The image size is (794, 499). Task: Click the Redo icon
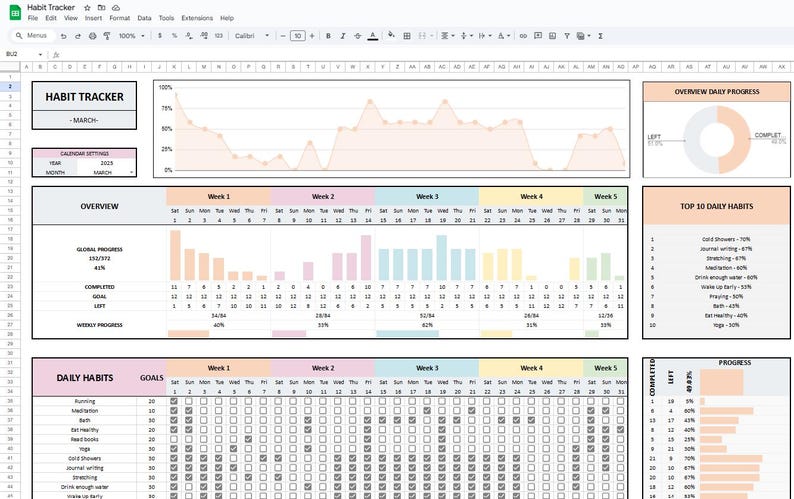click(77, 36)
